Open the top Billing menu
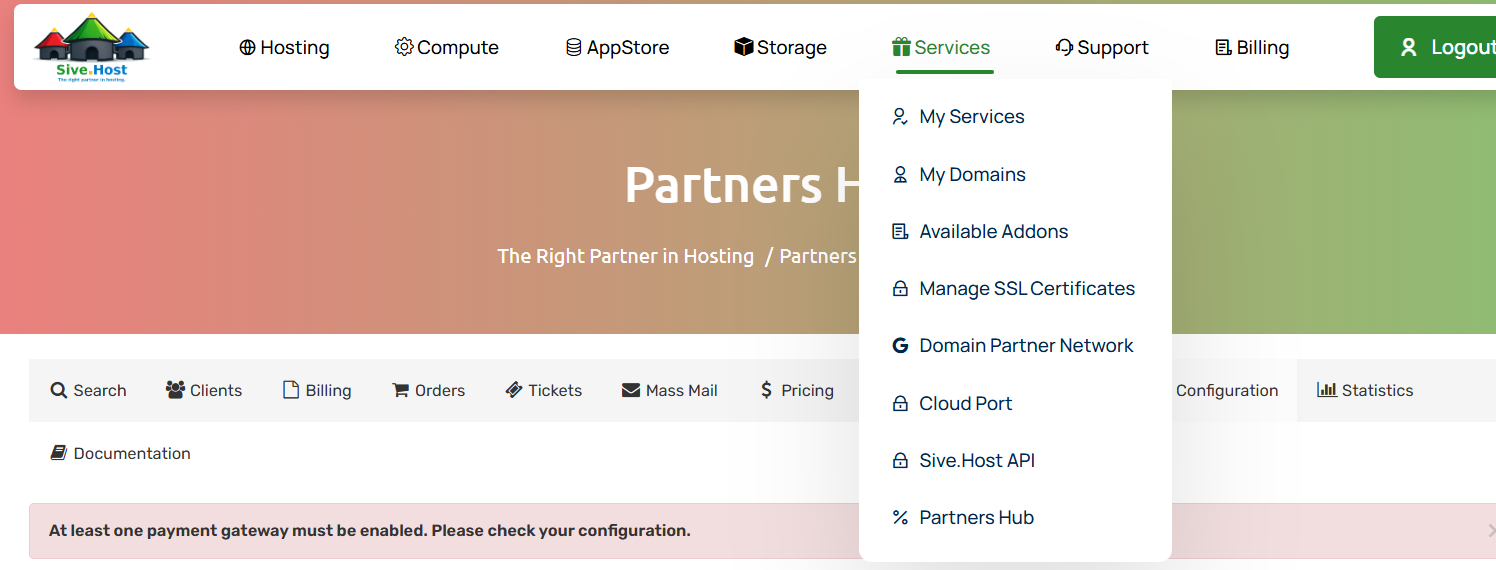Viewport: 1496px width, 570px height. pyautogui.click(x=1253, y=47)
